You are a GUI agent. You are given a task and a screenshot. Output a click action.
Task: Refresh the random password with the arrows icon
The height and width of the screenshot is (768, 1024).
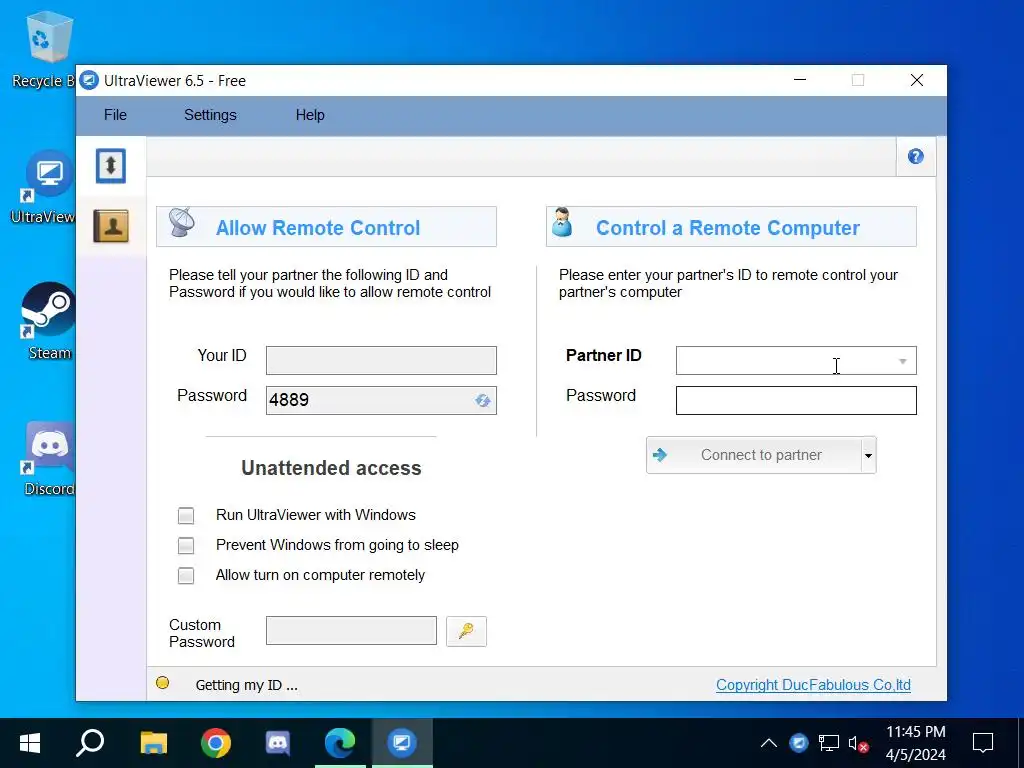(x=483, y=400)
